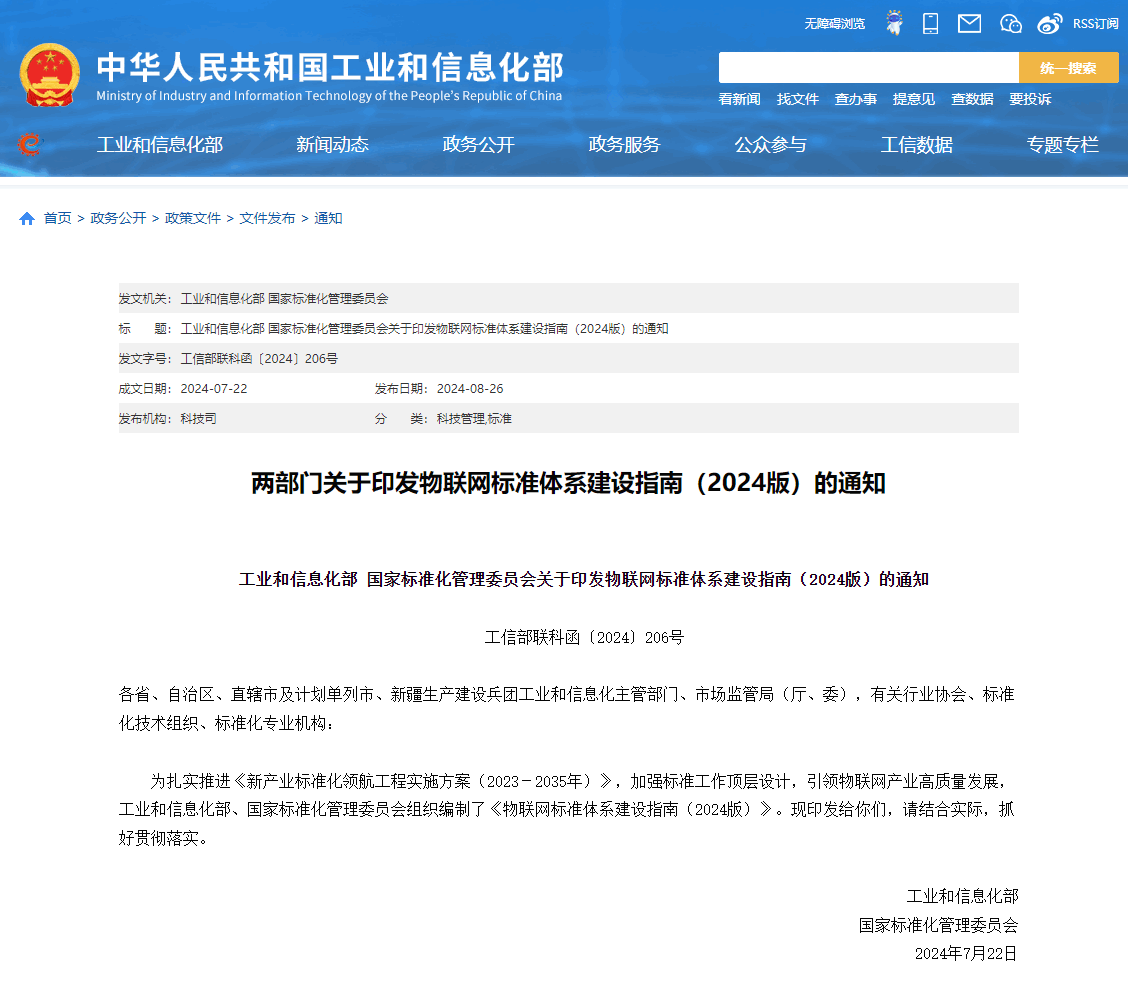
Task: Go to 首页 in the breadcrumb
Action: pos(58,219)
